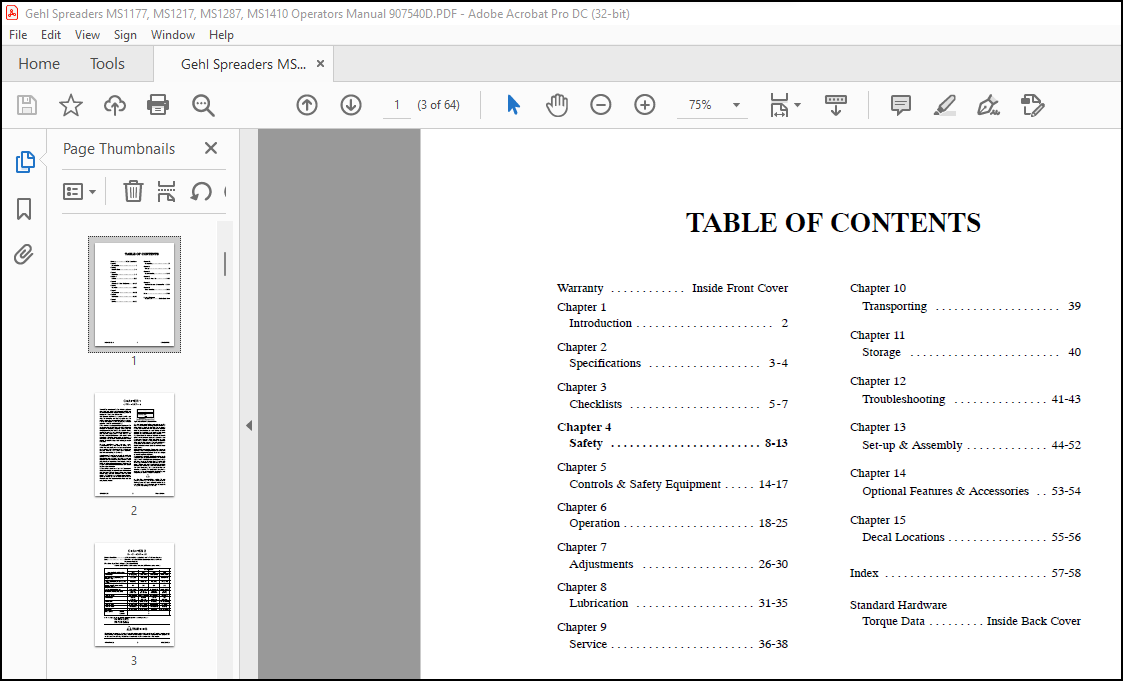Zoom in with plus icon
The height and width of the screenshot is (681, 1123).
pyautogui.click(x=645, y=105)
